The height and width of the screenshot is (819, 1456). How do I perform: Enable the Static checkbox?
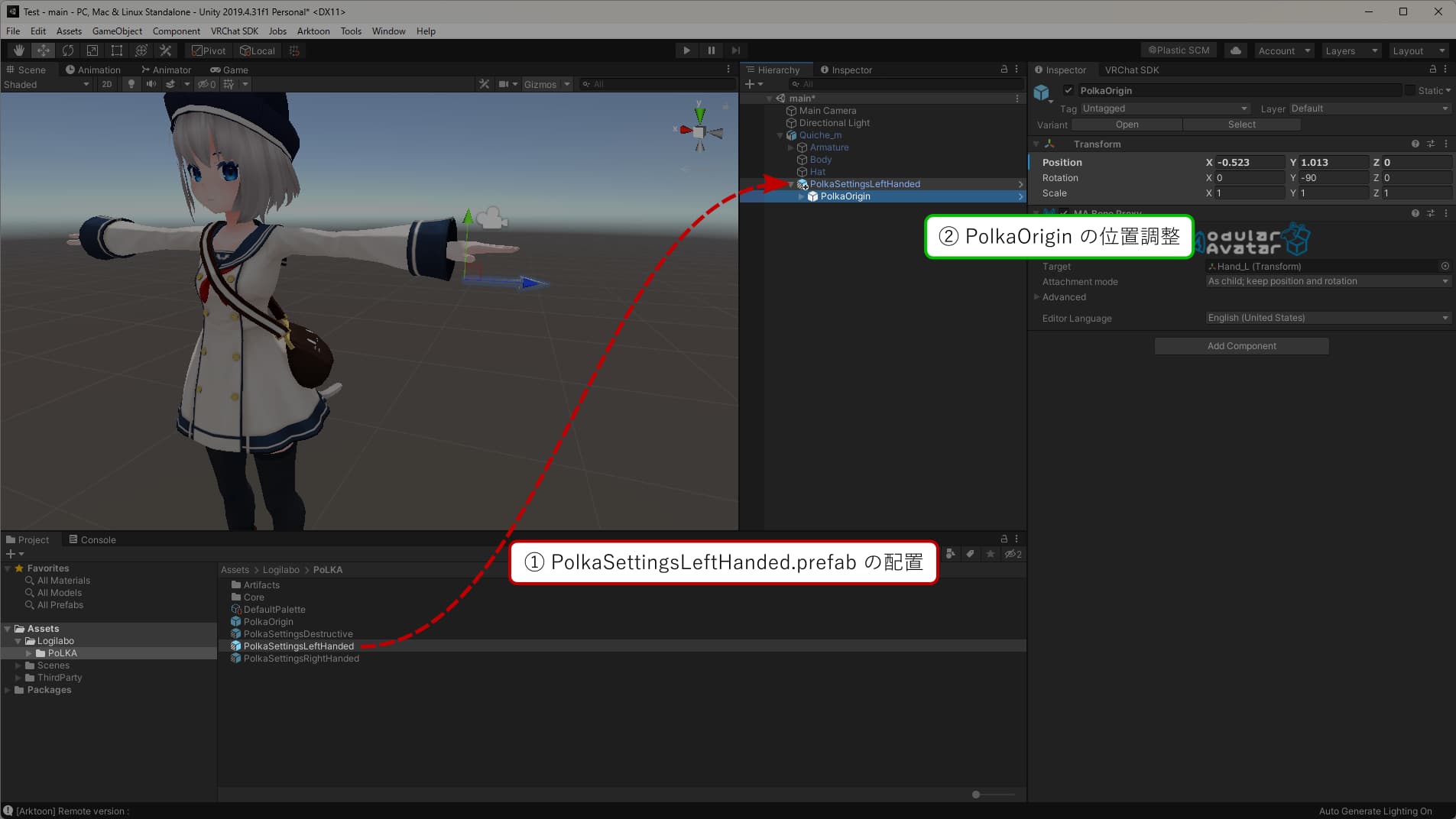point(1410,90)
